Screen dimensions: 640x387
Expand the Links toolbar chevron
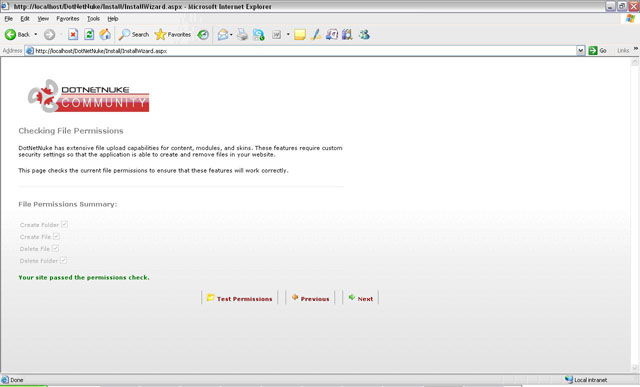636,49
